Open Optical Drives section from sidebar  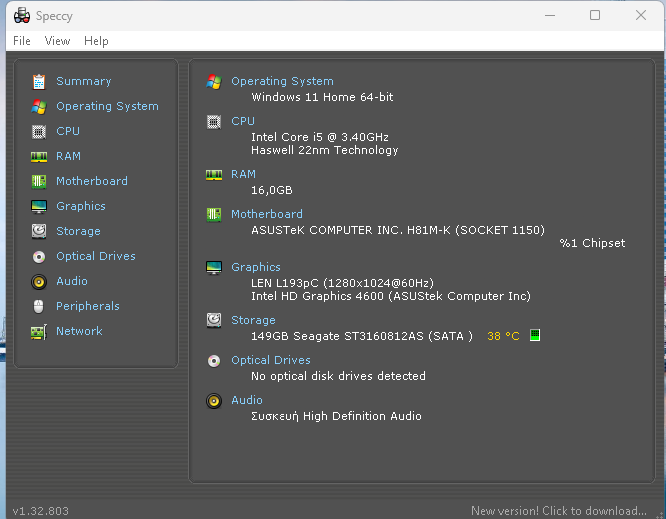coord(96,256)
